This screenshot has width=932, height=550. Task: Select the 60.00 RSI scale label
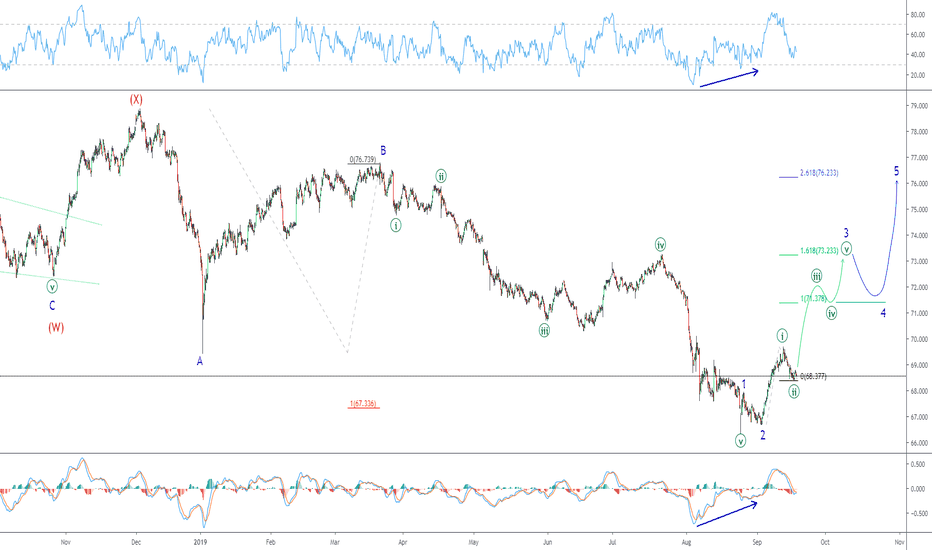pos(918,34)
